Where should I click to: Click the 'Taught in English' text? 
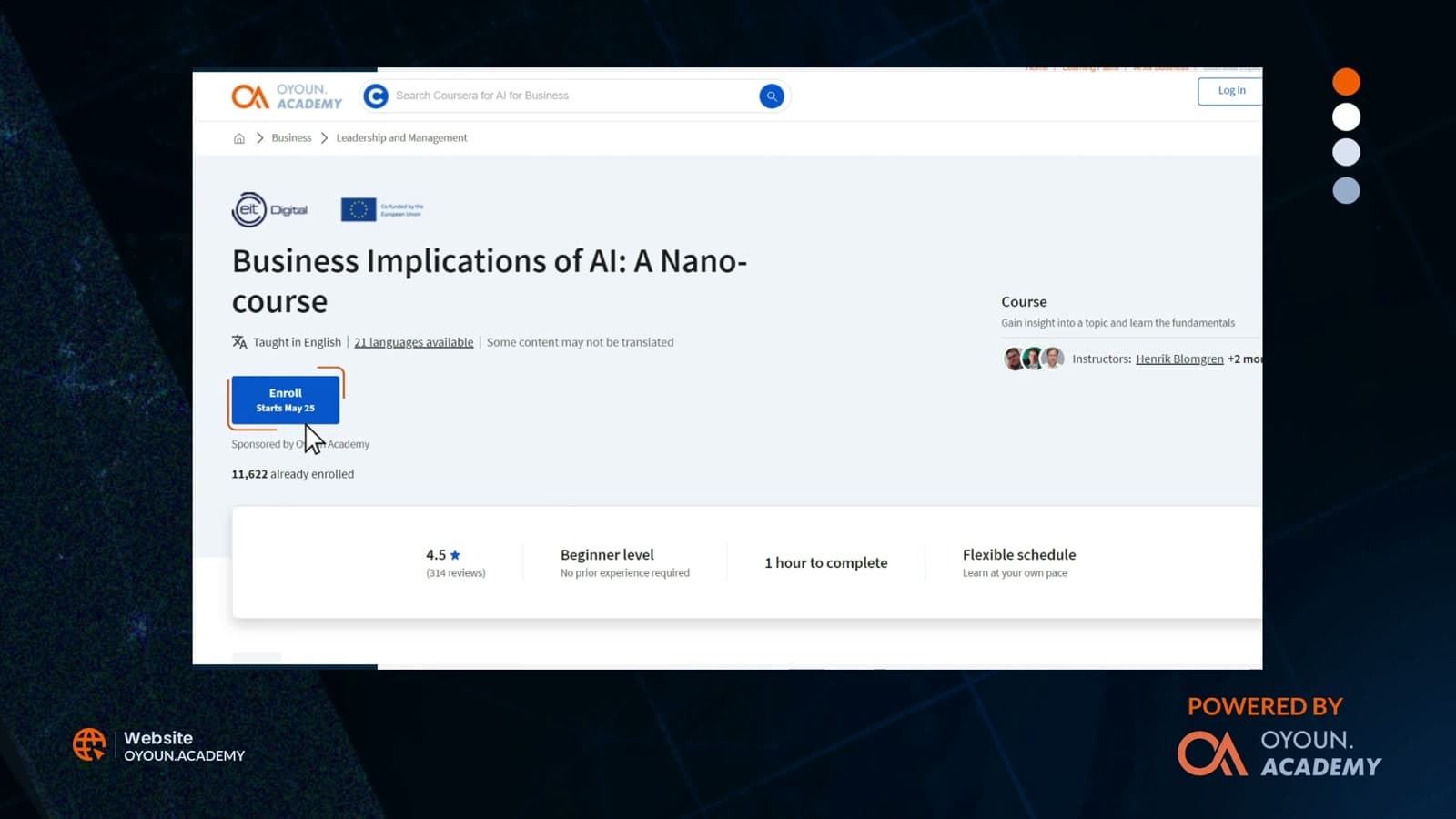tap(297, 342)
